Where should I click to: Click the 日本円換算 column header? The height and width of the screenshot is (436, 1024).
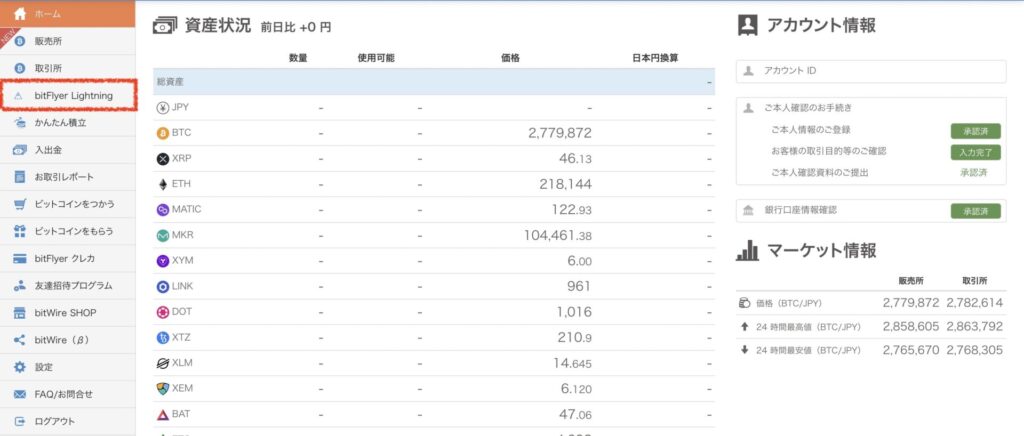point(655,58)
